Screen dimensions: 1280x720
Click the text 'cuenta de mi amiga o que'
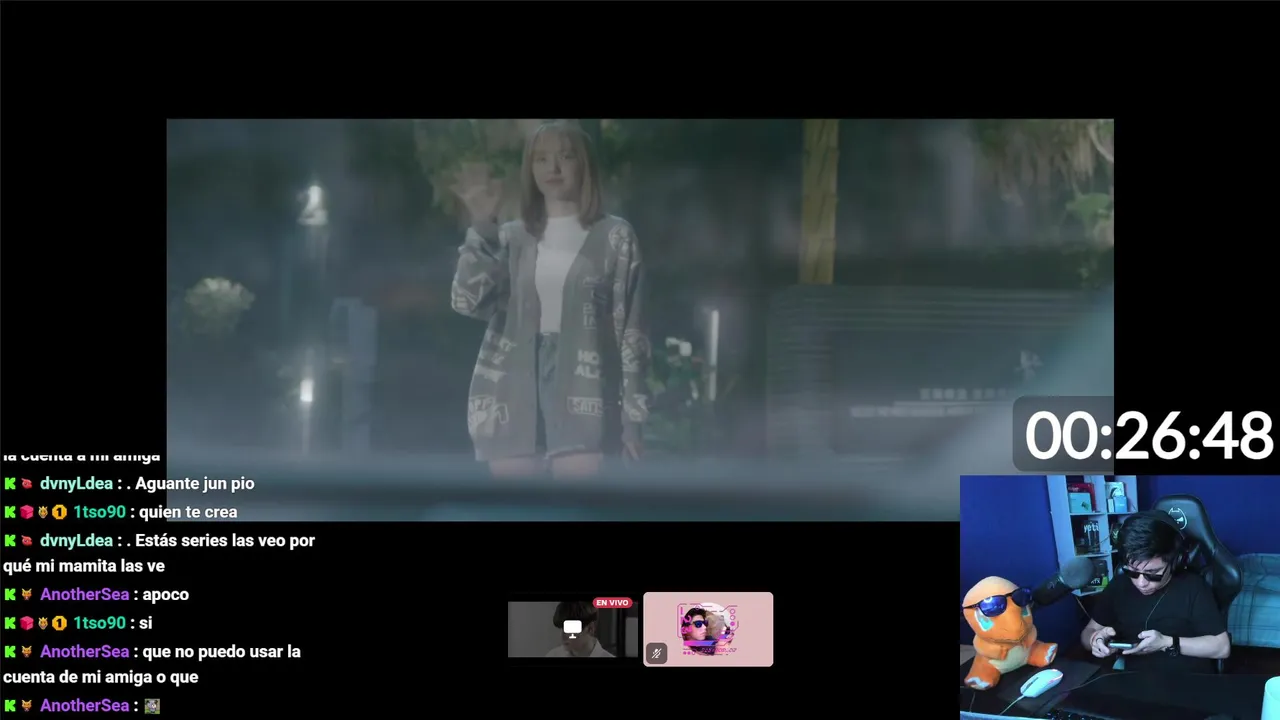point(101,678)
